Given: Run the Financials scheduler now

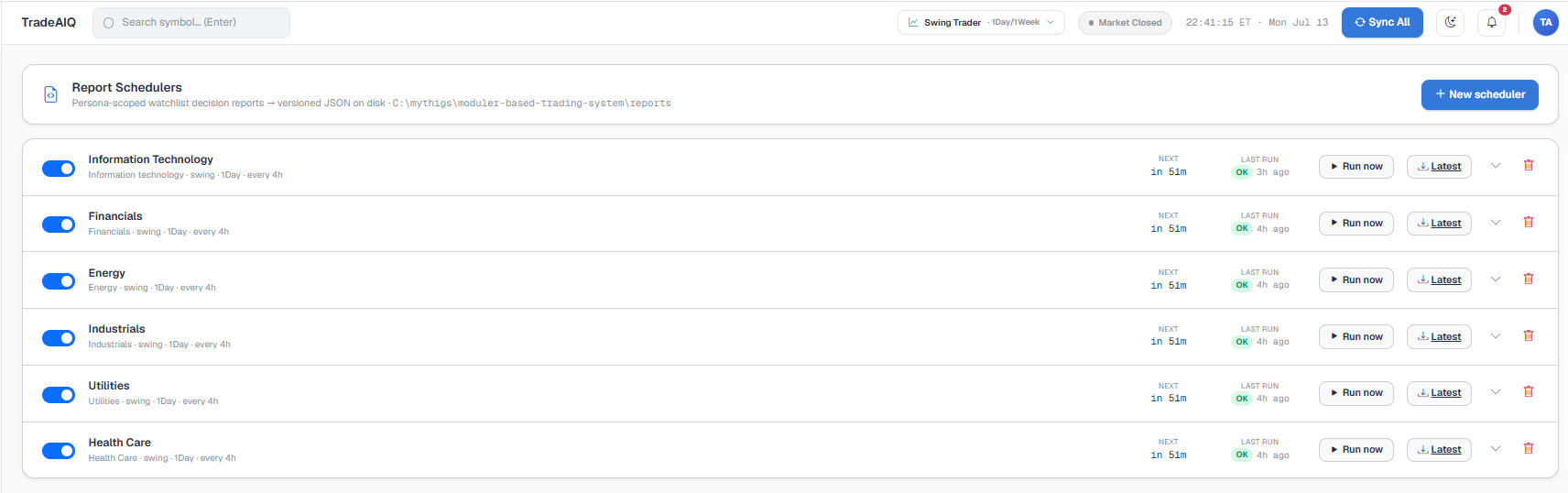Looking at the screenshot, I should [x=1356, y=224].
